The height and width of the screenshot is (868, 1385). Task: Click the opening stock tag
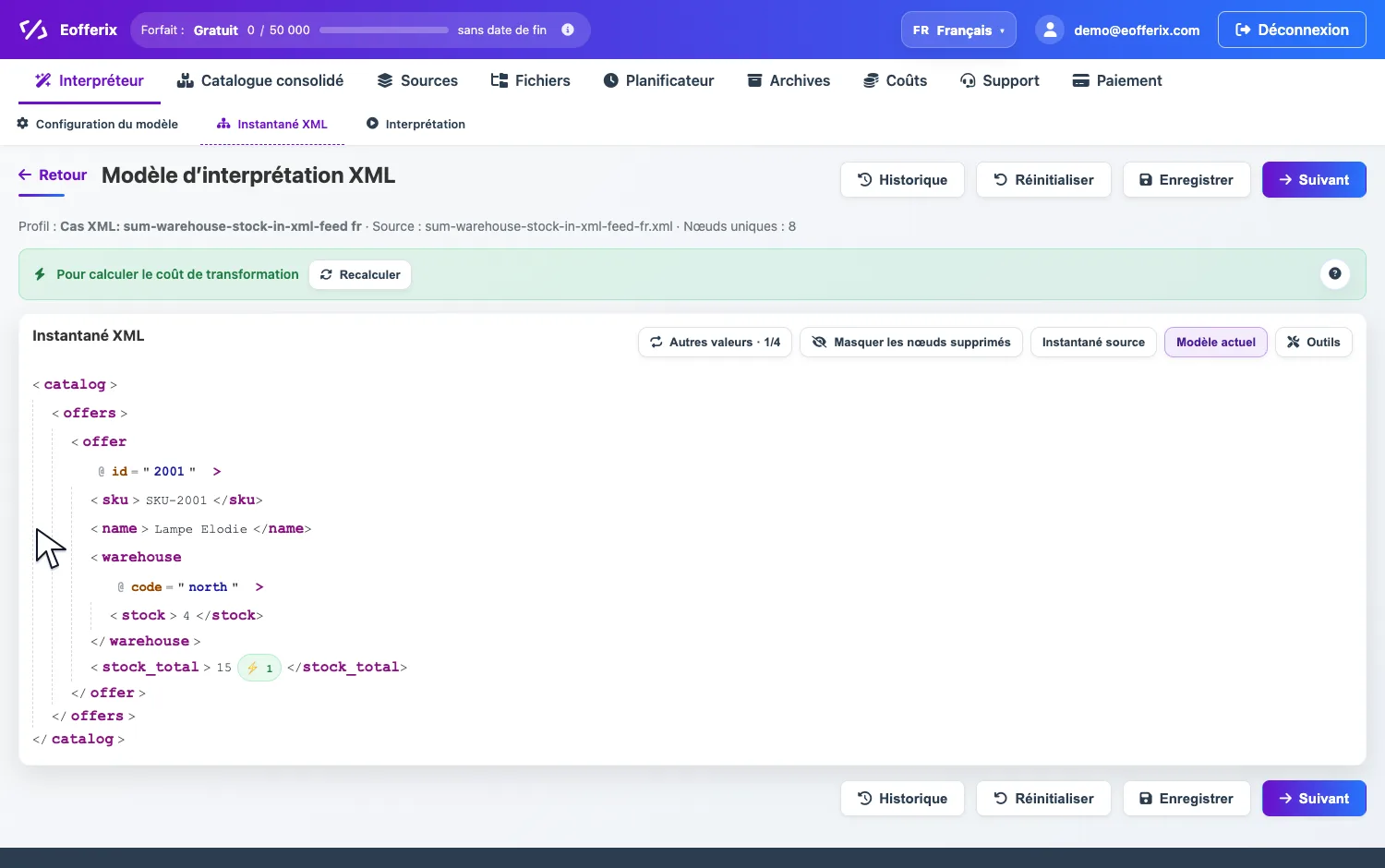click(143, 615)
